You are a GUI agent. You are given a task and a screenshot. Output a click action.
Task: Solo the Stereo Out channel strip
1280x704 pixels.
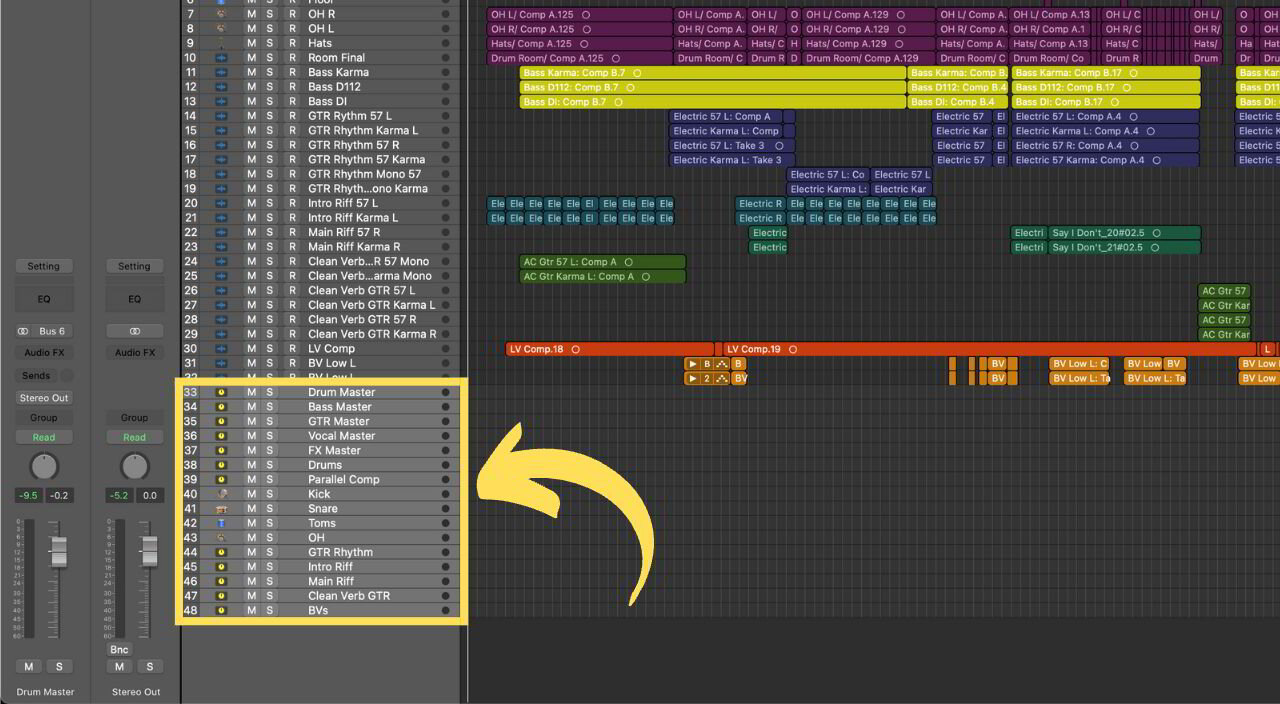[x=150, y=666]
